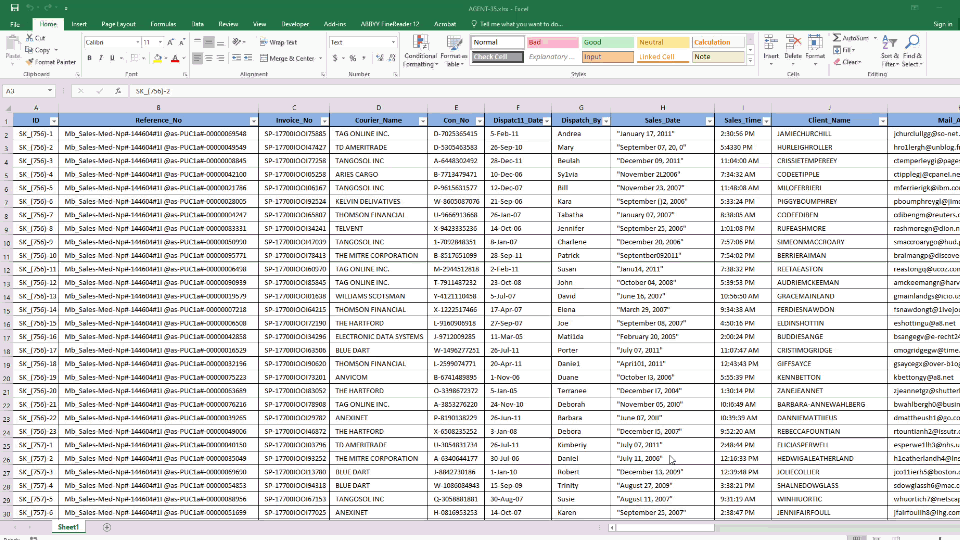Open the Sort & Filter icon
The width and height of the screenshot is (960, 540).
click(x=889, y=42)
